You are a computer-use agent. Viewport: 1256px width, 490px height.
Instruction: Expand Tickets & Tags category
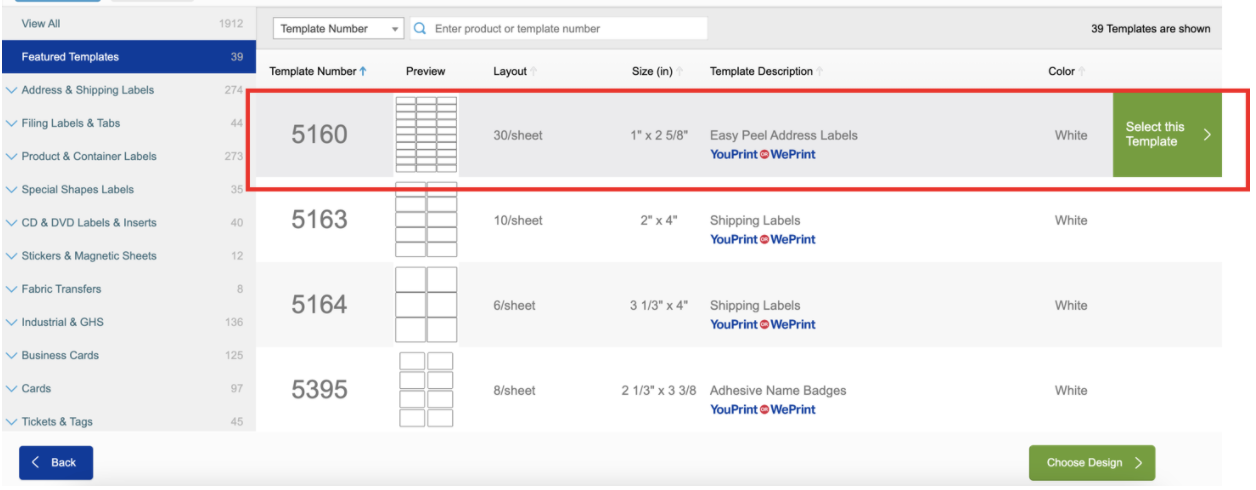click(12, 421)
